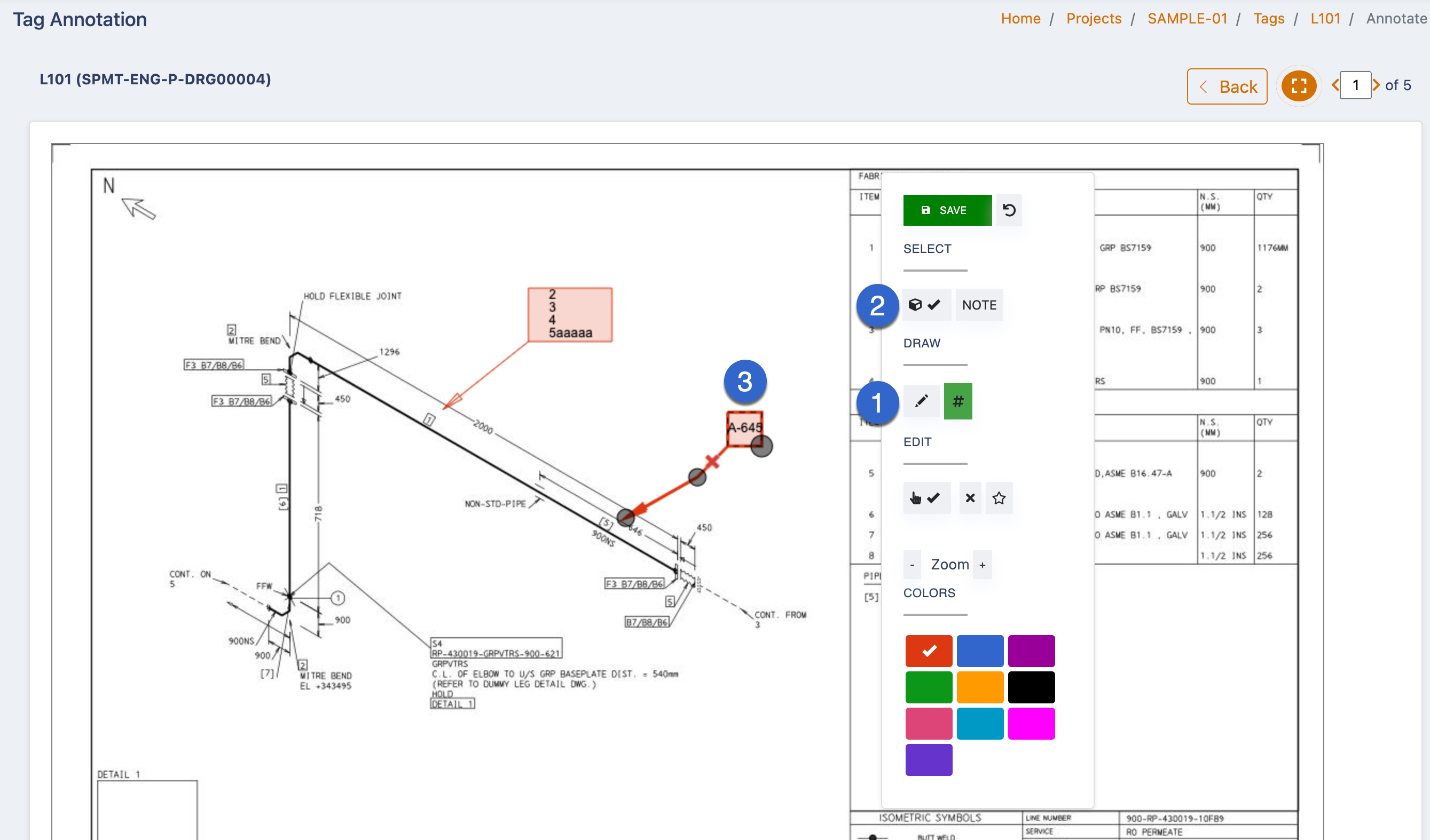Click the 'NON-STD-PIPE' drawing label
Image resolution: width=1430 pixels, height=840 pixels.
tap(495, 504)
